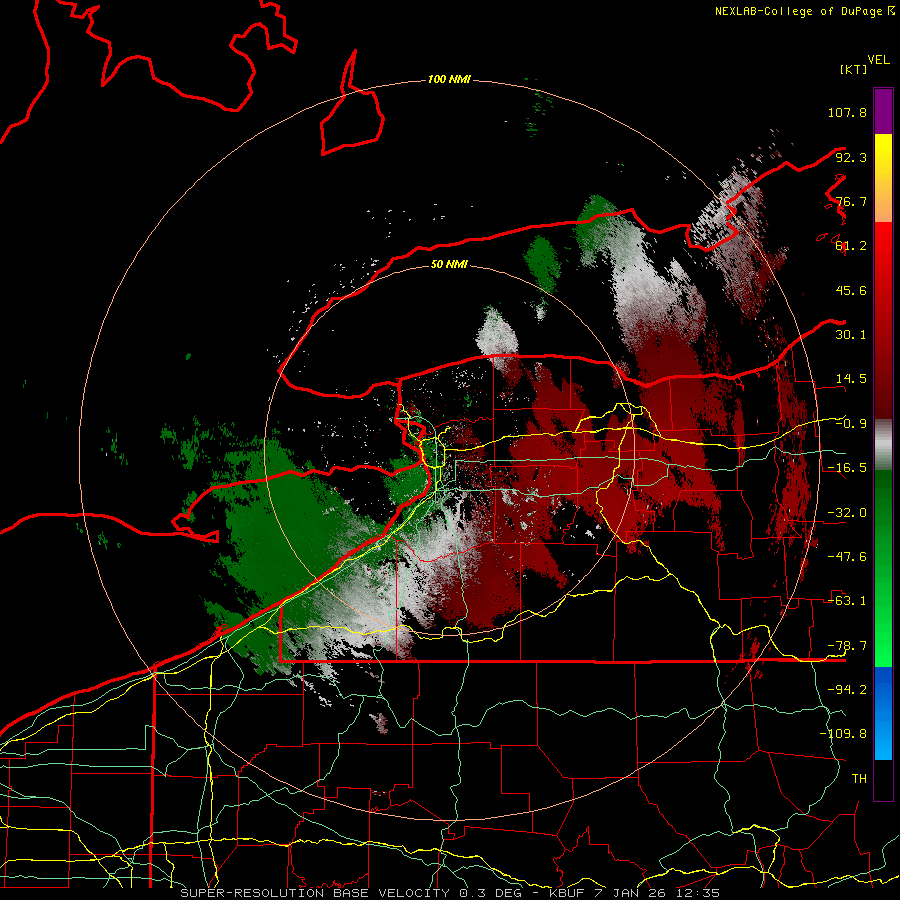This screenshot has height=900, width=900.
Task: Click the -109.8 legend value
Action: 843,734
